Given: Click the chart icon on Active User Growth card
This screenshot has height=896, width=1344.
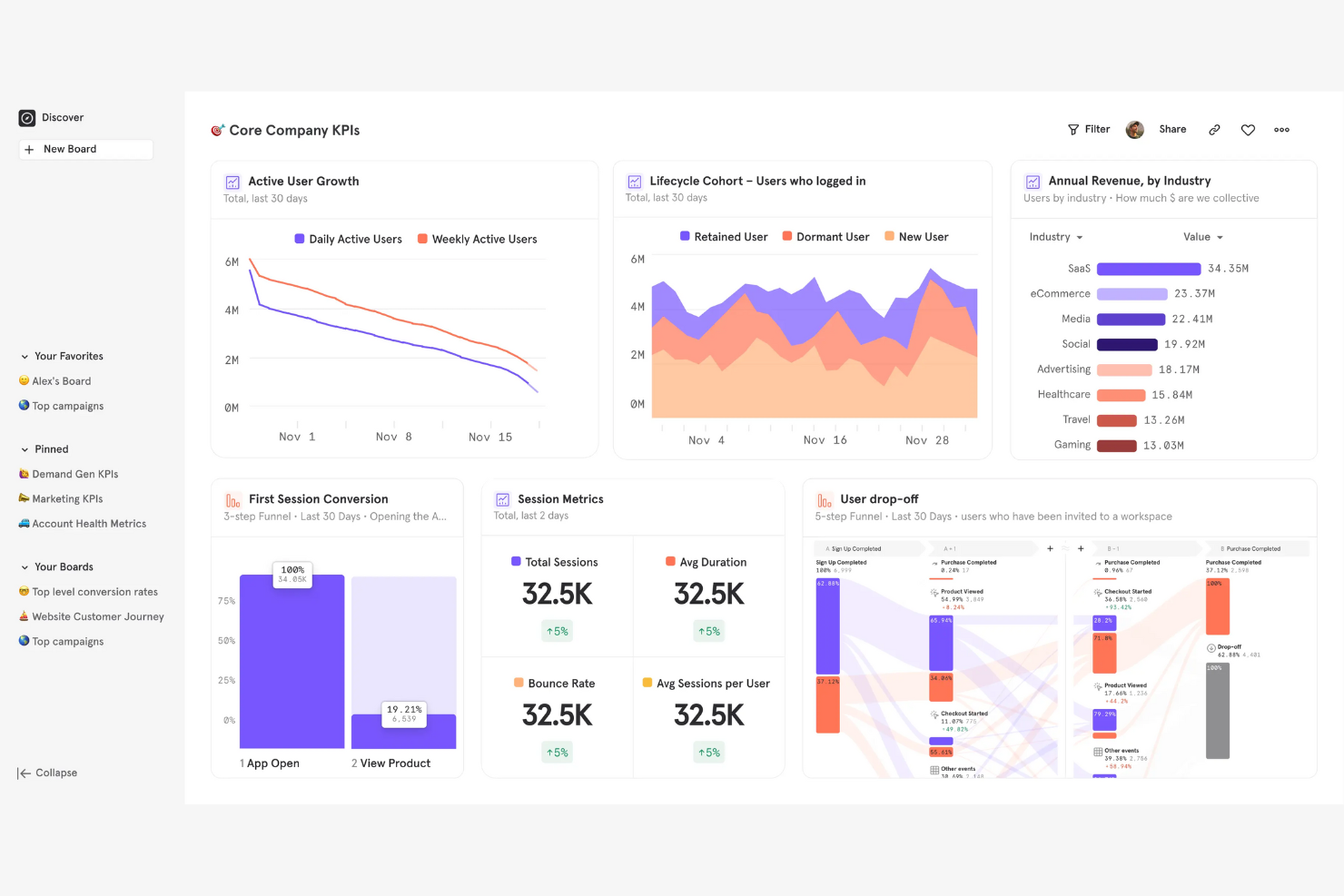Looking at the screenshot, I should coord(232,182).
